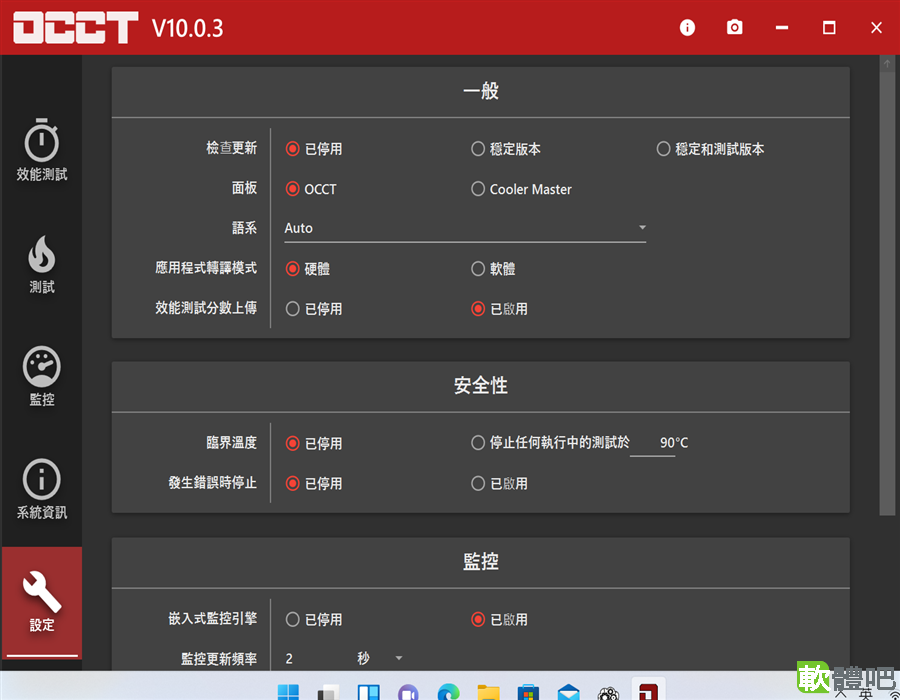The image size is (900, 700).
Task: Expand the 語系 Auto dropdown
Action: tap(465, 228)
